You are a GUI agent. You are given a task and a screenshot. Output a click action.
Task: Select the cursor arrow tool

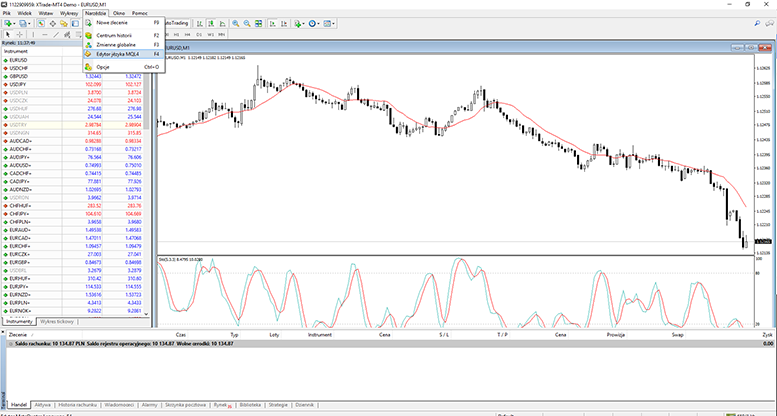9,35
